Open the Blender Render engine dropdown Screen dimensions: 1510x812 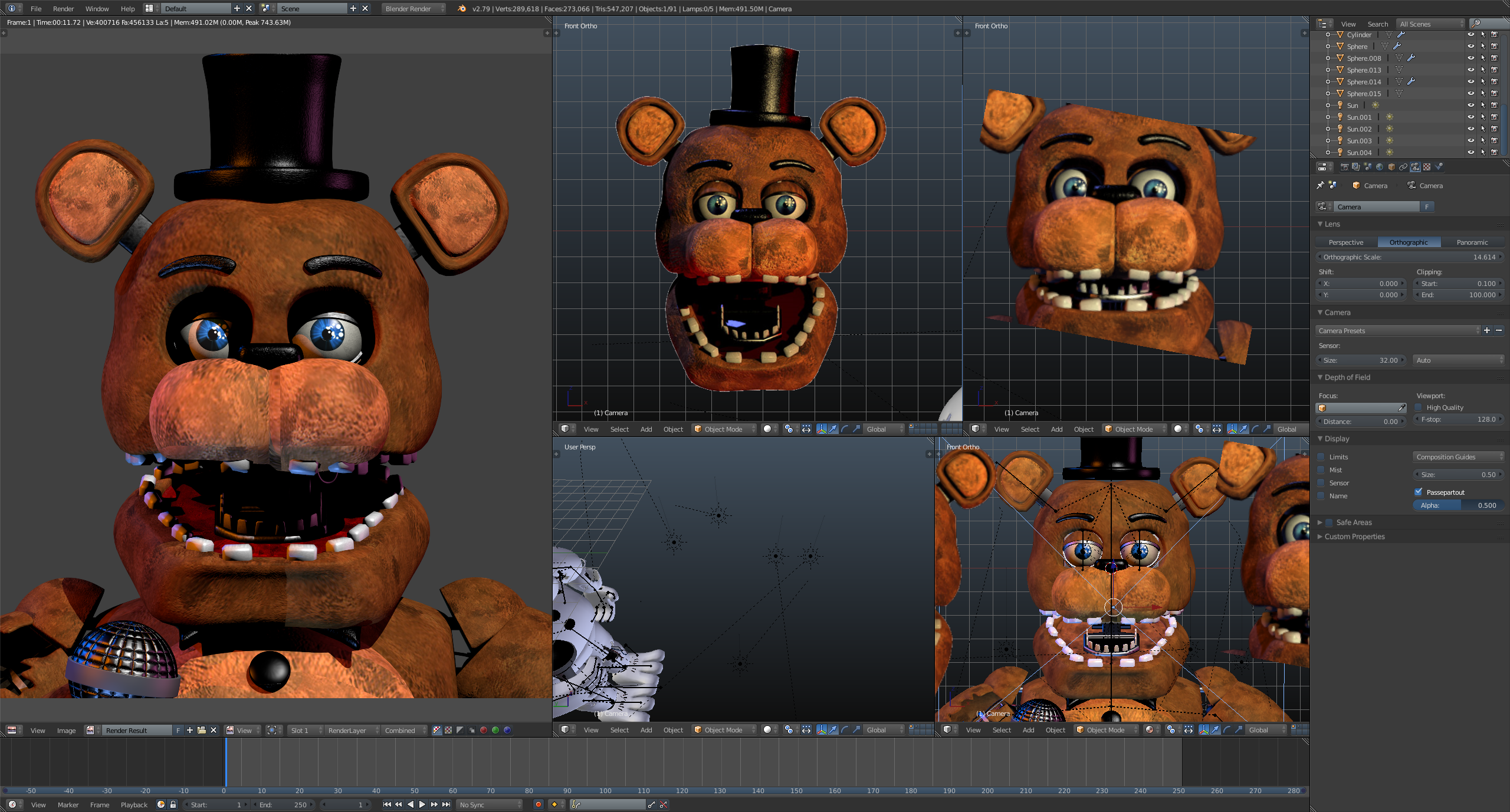coord(414,8)
